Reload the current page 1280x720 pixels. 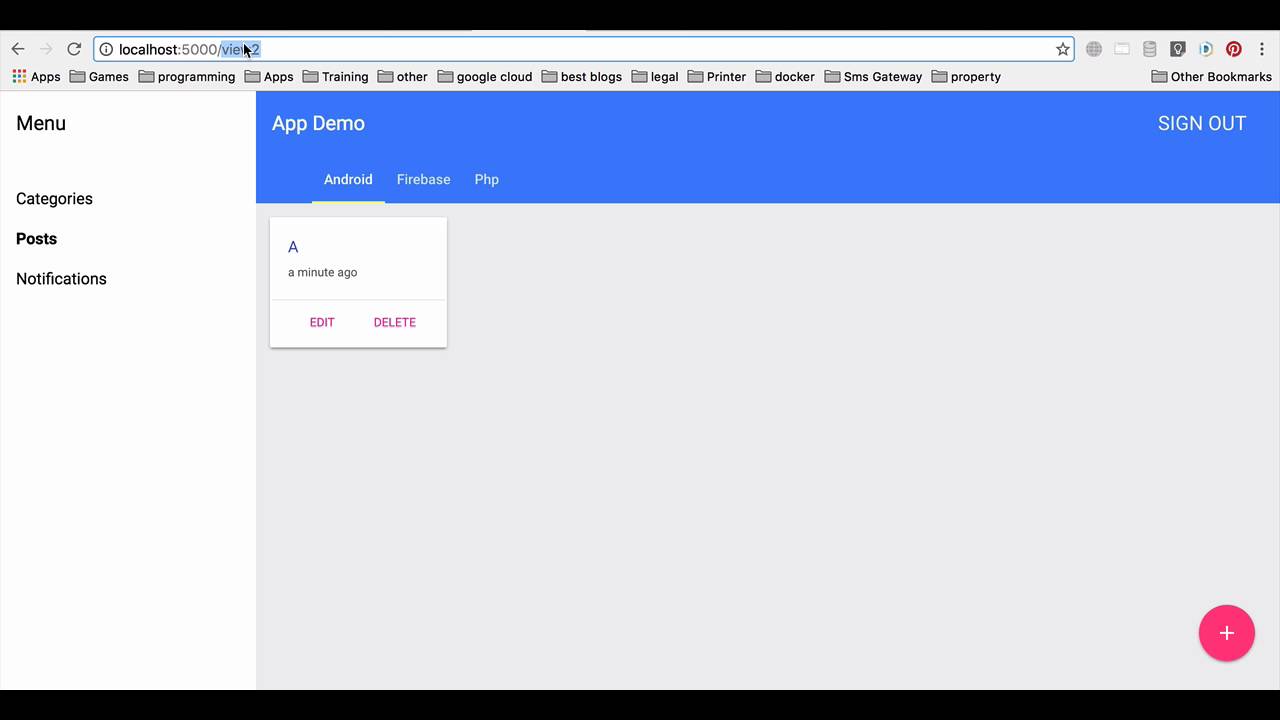pos(74,49)
